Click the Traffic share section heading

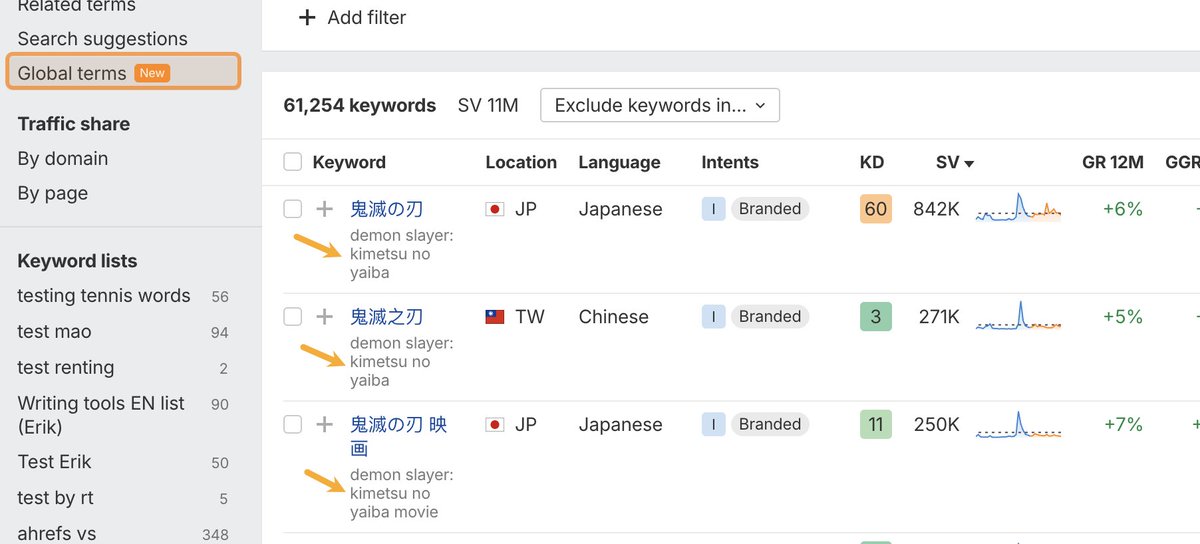click(73, 124)
